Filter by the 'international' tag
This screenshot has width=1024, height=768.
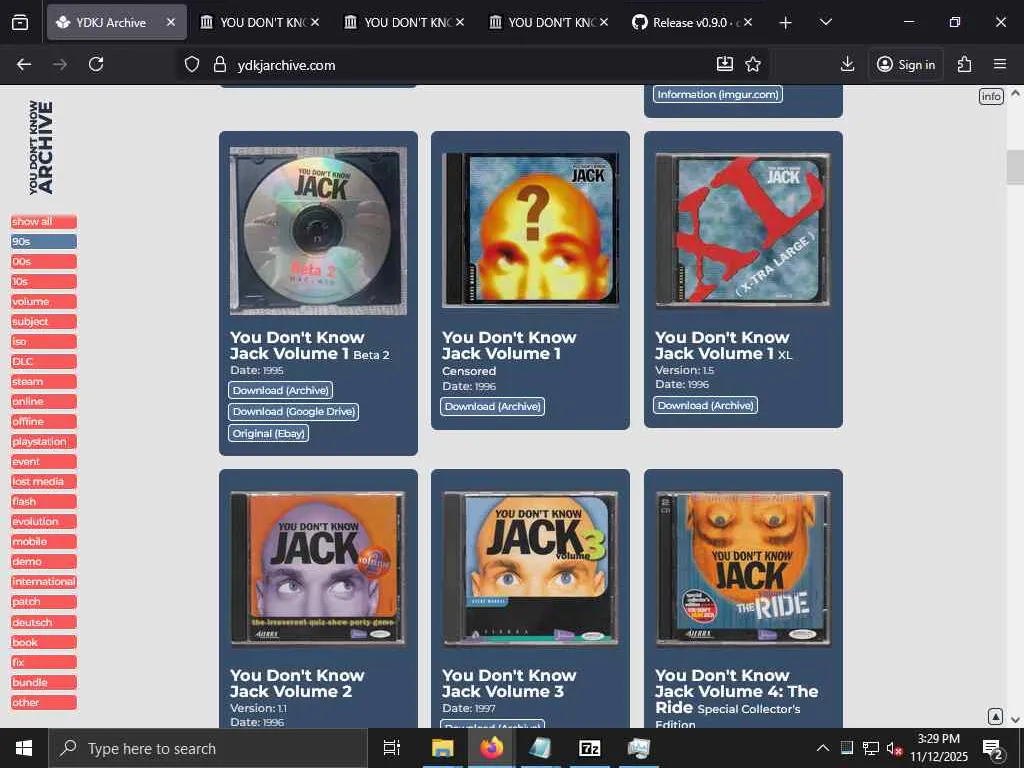tap(44, 582)
